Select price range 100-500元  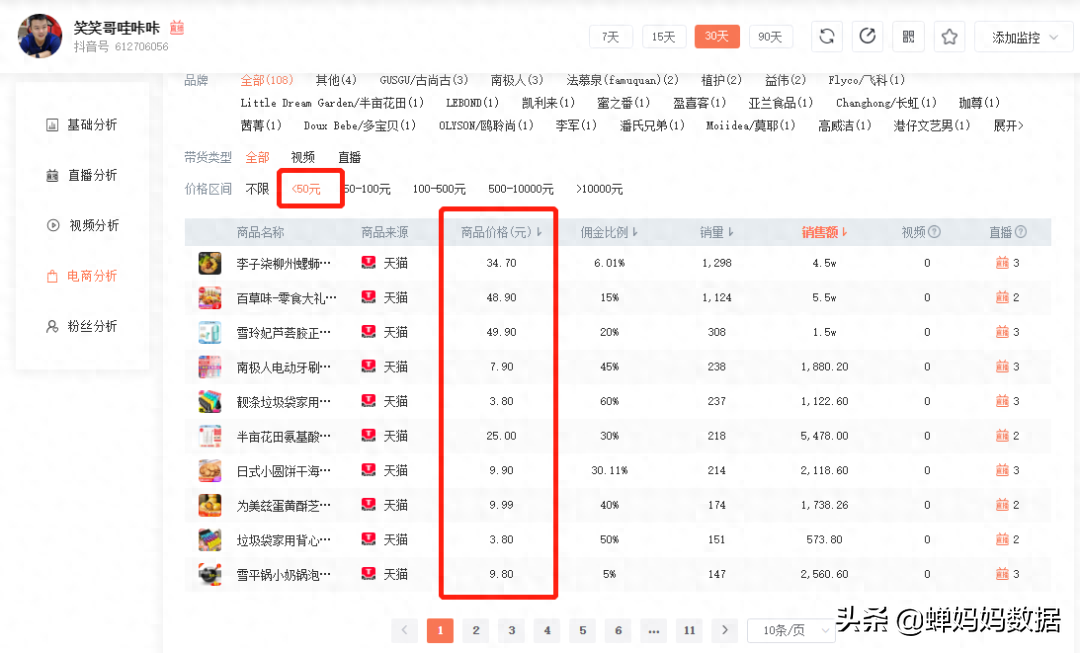(439, 189)
